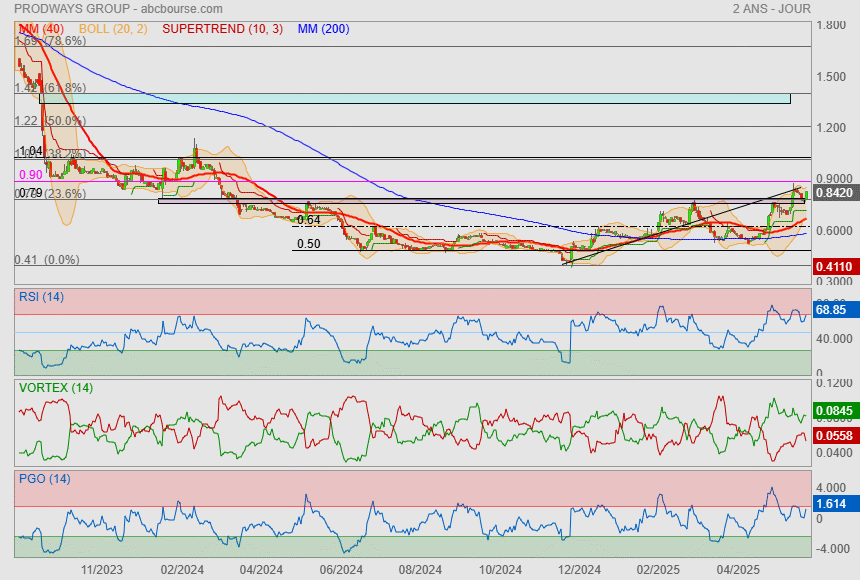Click the 0.64 support level label
The height and width of the screenshot is (580, 860).
click(309, 220)
